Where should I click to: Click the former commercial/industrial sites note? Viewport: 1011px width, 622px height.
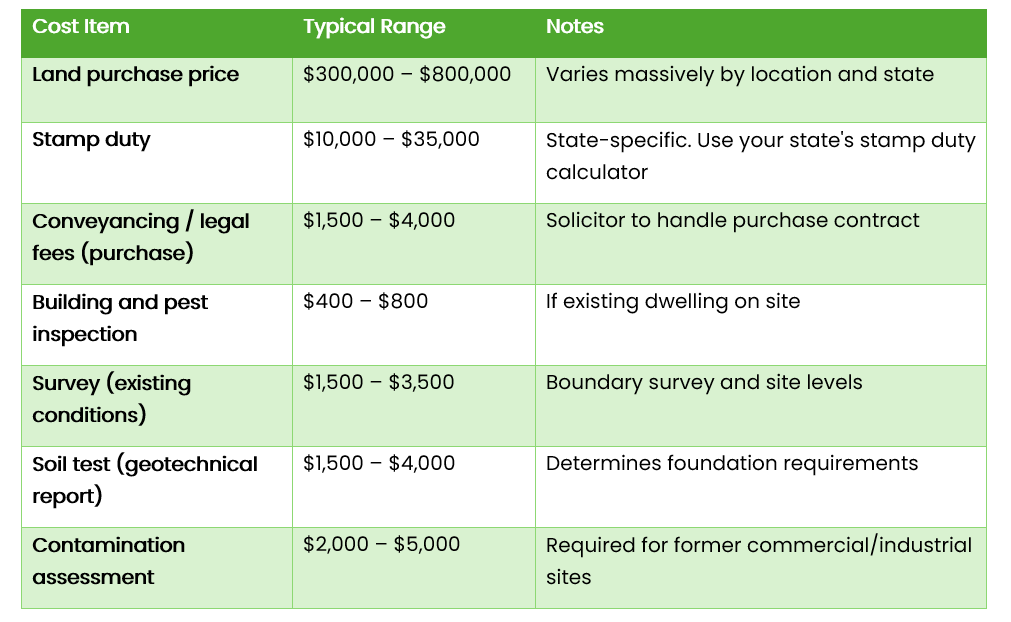758,561
